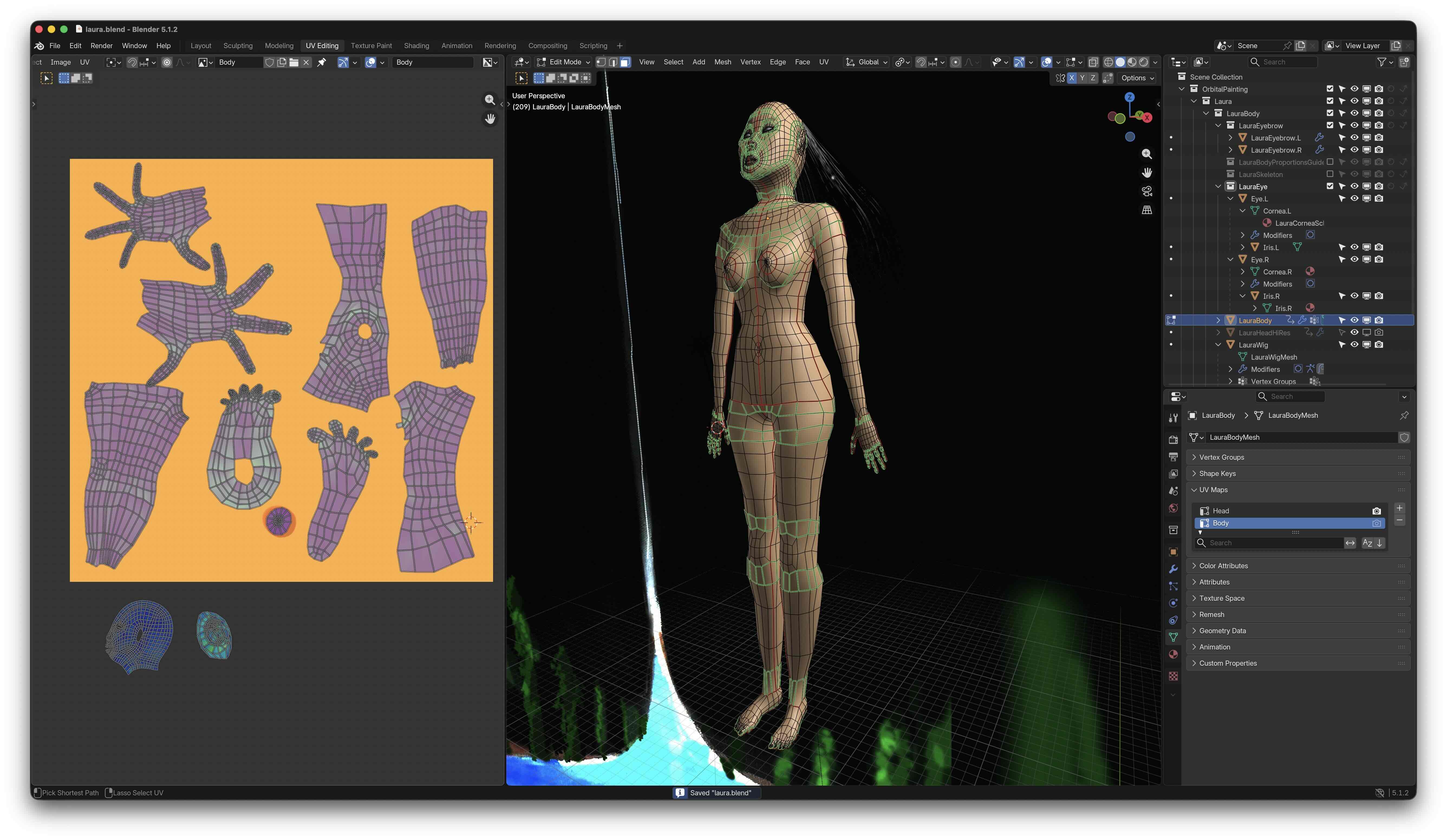Toggle X axis mirror button
This screenshot has height=840, width=1447.
pyautogui.click(x=1071, y=78)
